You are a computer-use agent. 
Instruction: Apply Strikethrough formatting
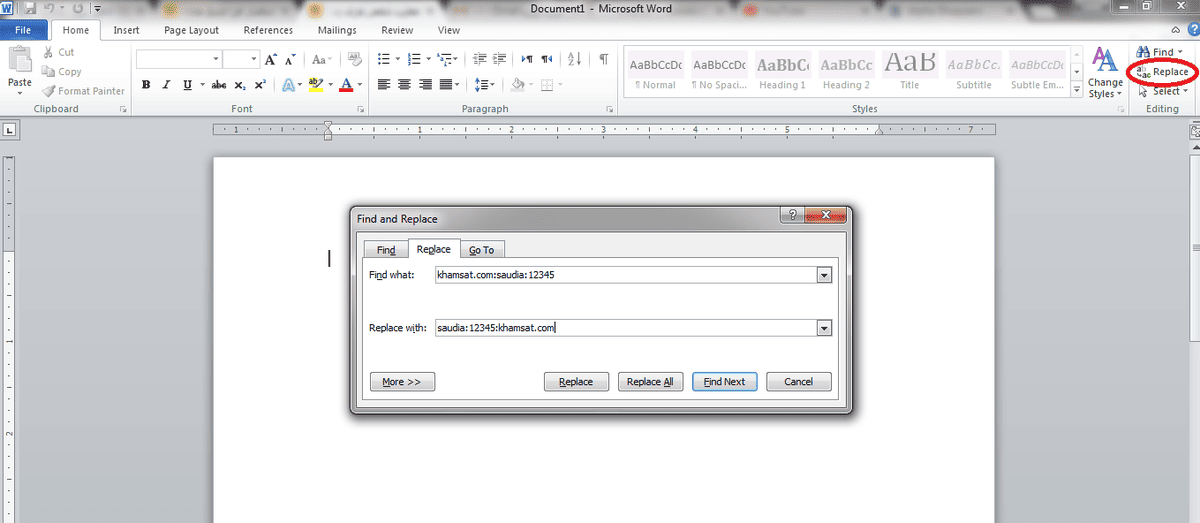[x=219, y=85]
